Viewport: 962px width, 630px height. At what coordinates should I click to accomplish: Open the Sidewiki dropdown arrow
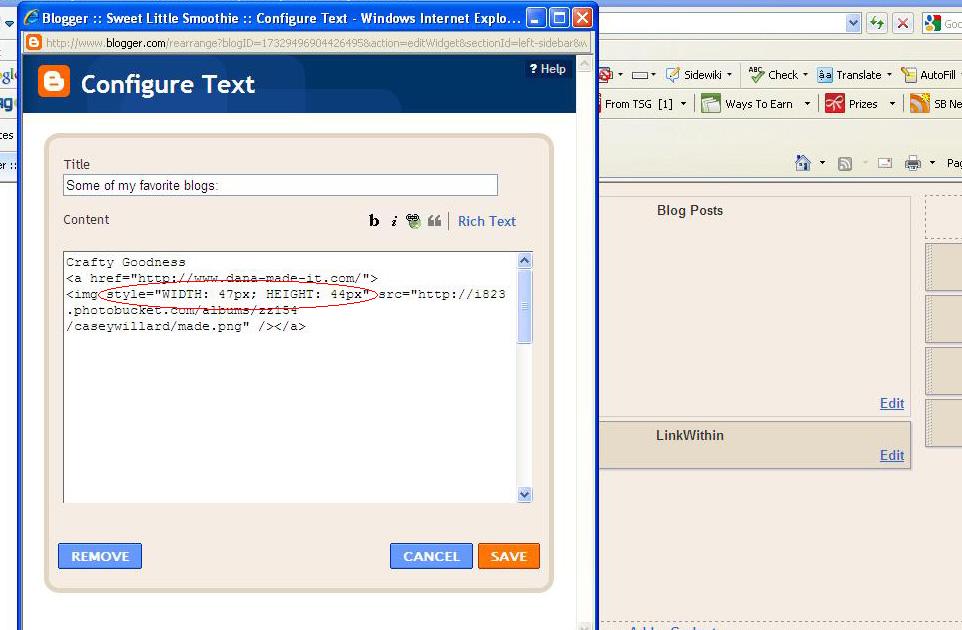[729, 75]
